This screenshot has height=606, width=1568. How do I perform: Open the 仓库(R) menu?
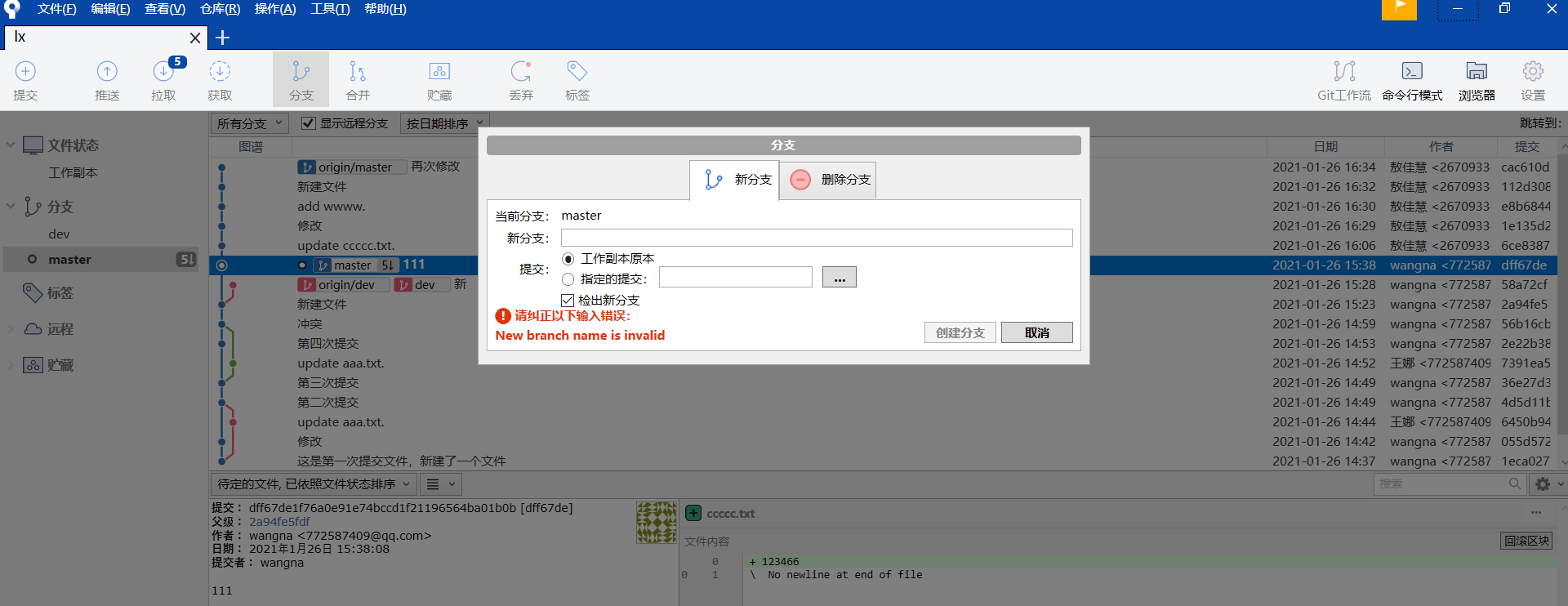click(x=220, y=9)
